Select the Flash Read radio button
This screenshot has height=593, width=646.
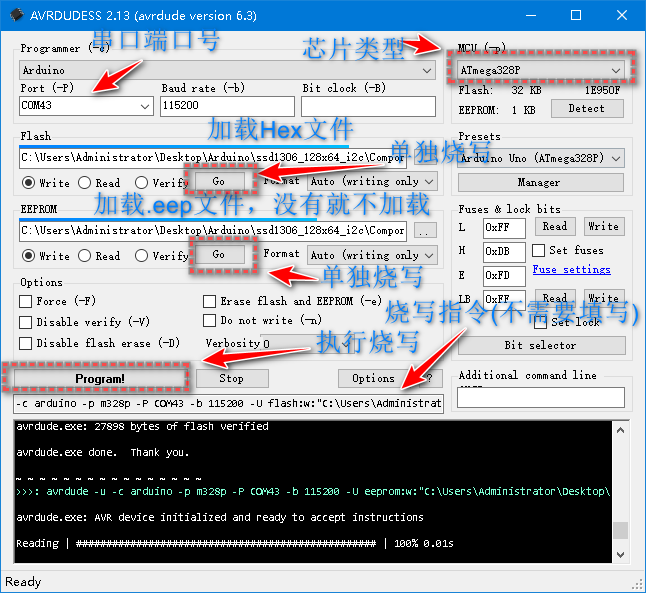84,183
